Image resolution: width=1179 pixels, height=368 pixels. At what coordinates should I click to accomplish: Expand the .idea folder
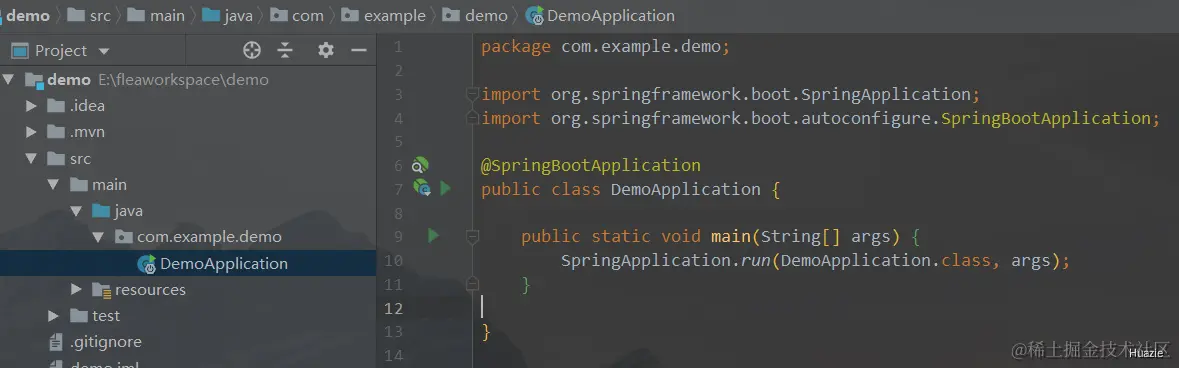click(x=31, y=106)
